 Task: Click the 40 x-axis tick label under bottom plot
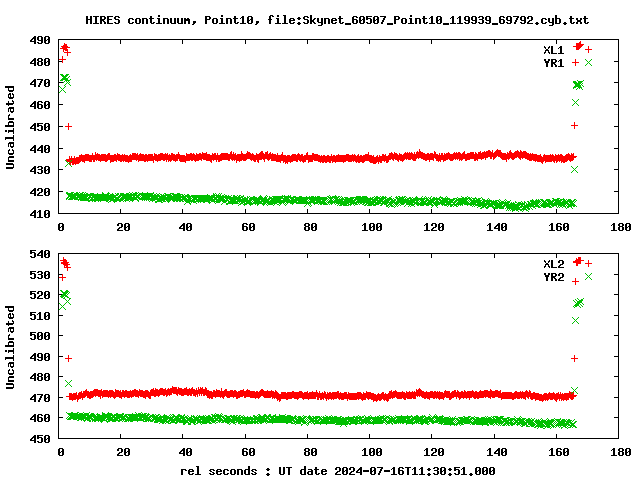[185, 452]
